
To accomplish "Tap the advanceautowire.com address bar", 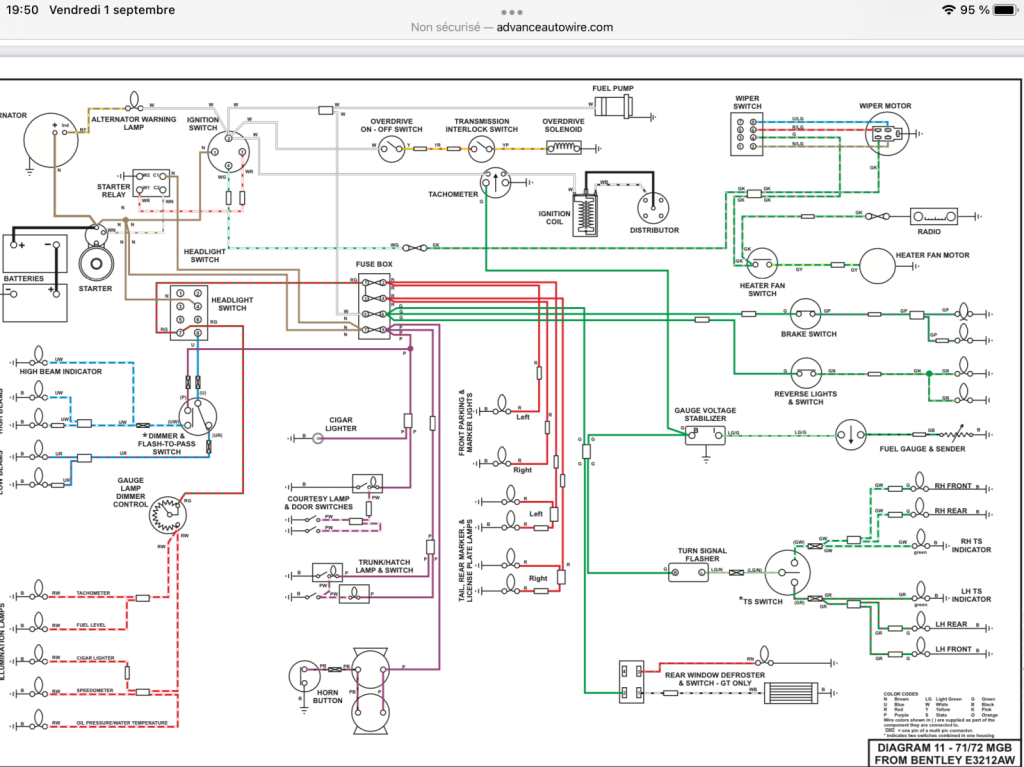I will click(x=512, y=27).
